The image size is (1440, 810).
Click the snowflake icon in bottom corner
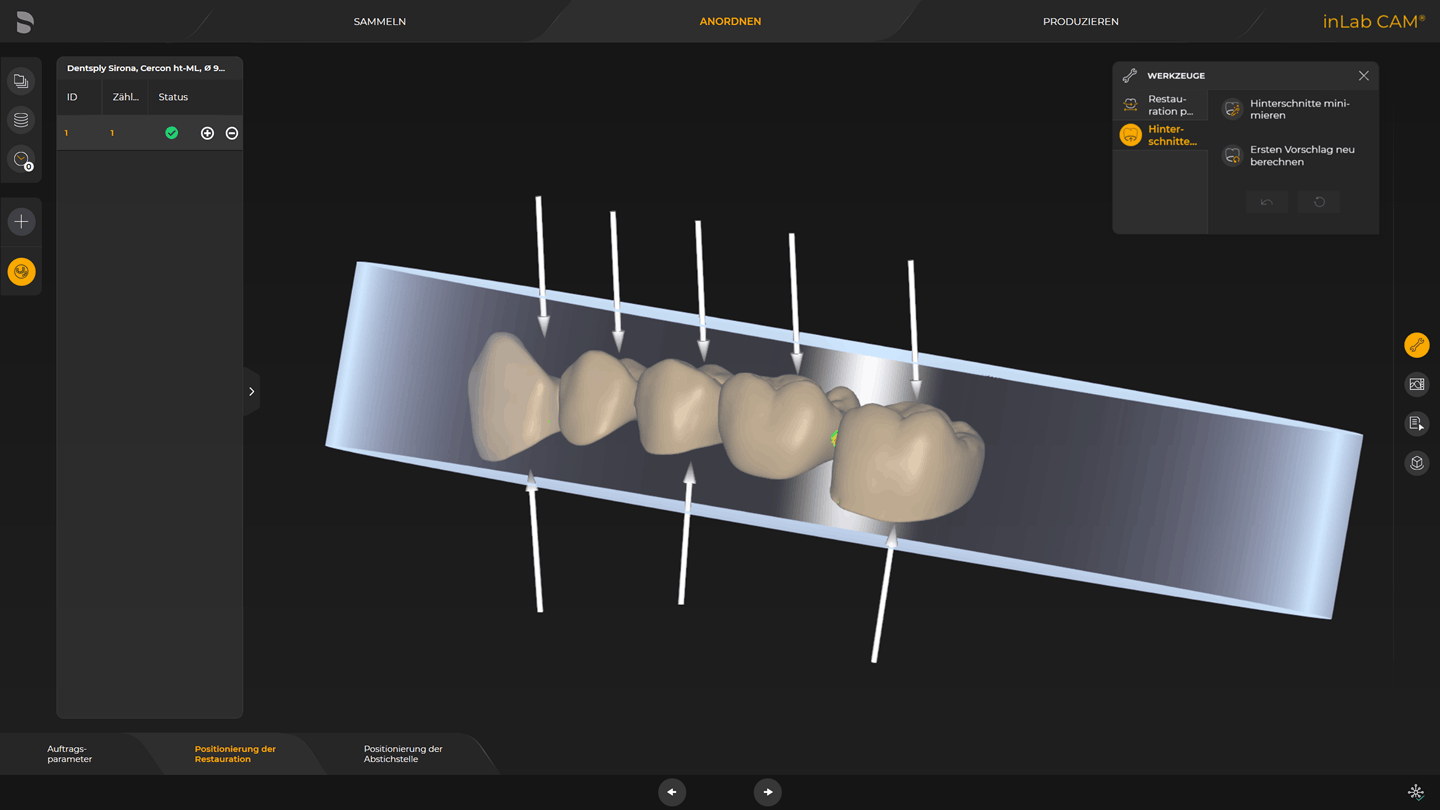click(1415, 792)
